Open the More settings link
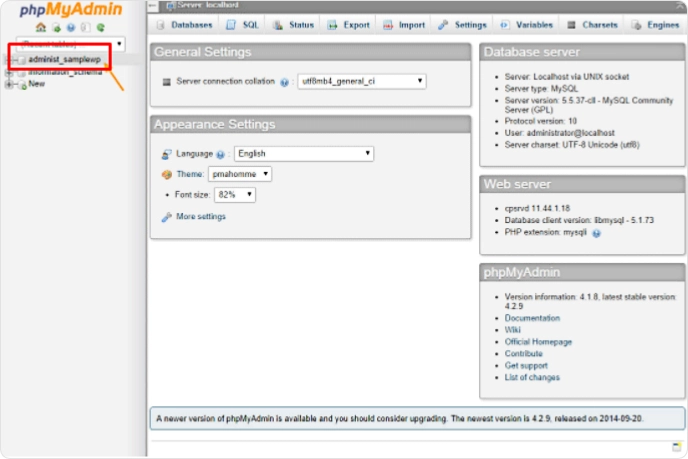This screenshot has width=688, height=459. 201,216
